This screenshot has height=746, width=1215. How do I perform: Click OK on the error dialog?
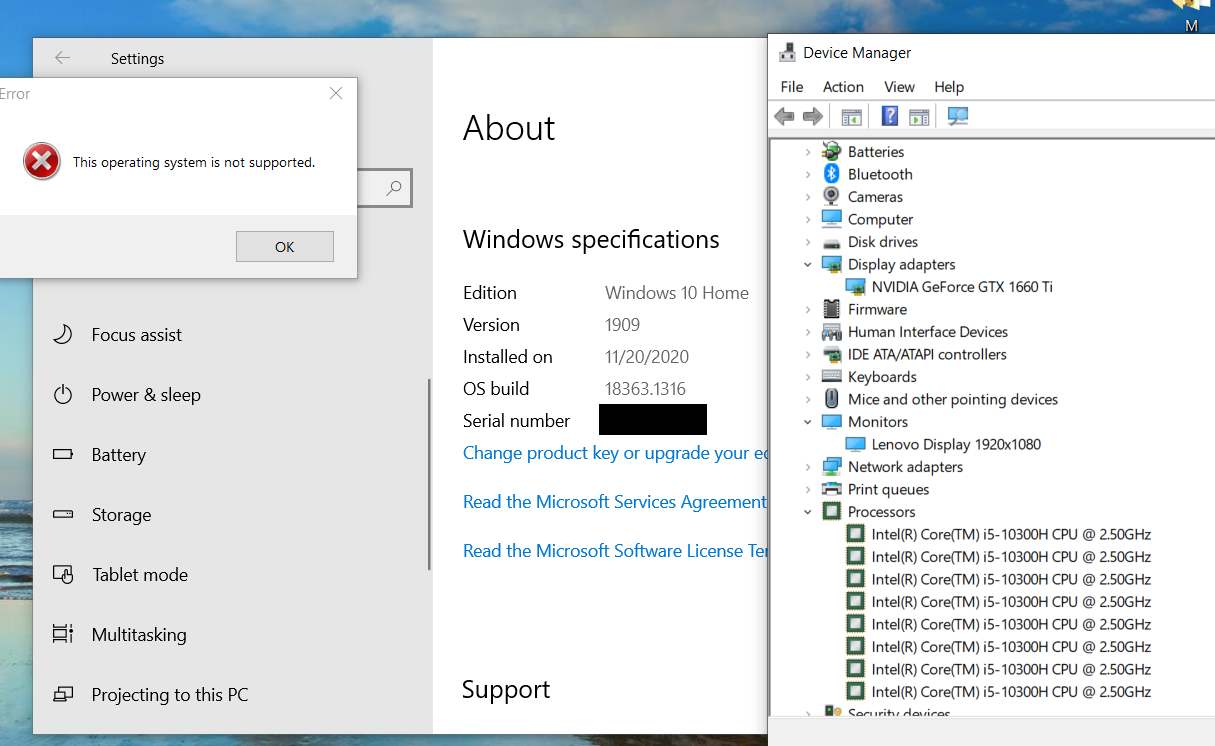click(285, 247)
